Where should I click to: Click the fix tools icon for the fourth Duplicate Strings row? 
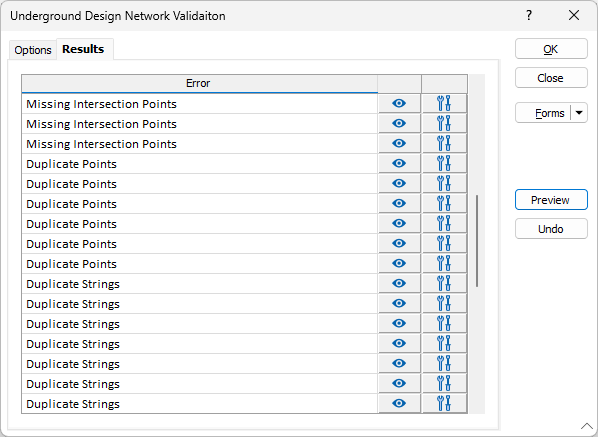[x=444, y=344]
